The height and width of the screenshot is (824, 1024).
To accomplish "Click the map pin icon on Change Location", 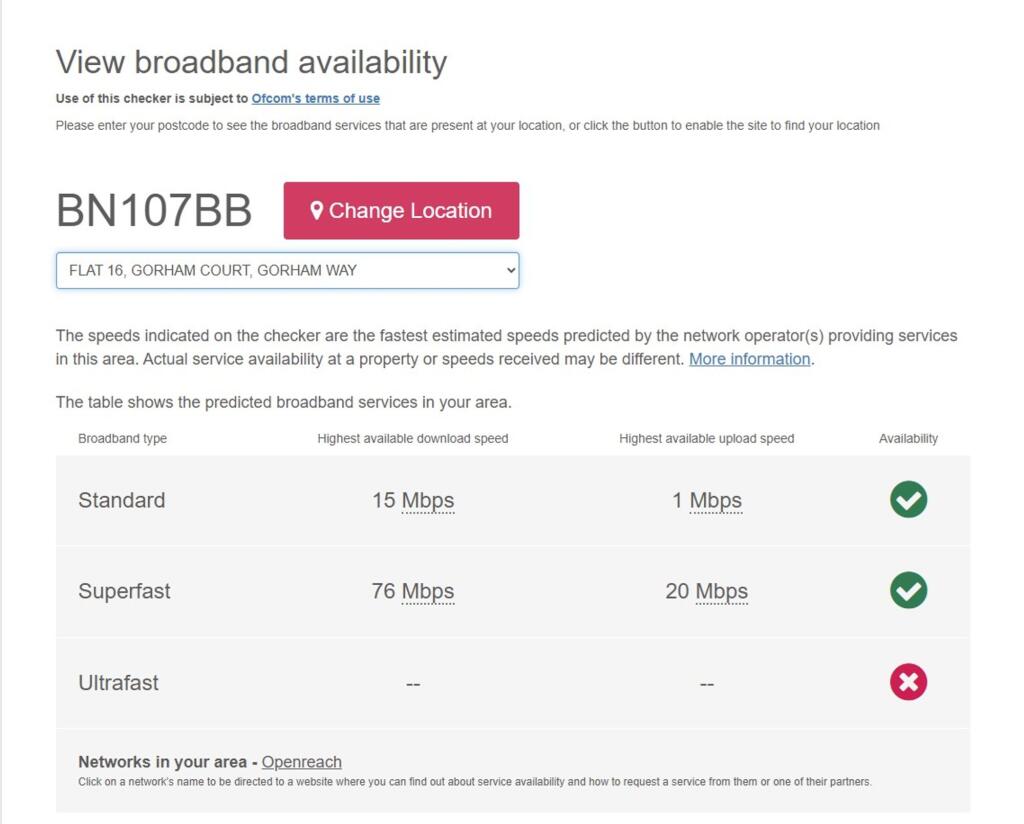I will (x=317, y=211).
